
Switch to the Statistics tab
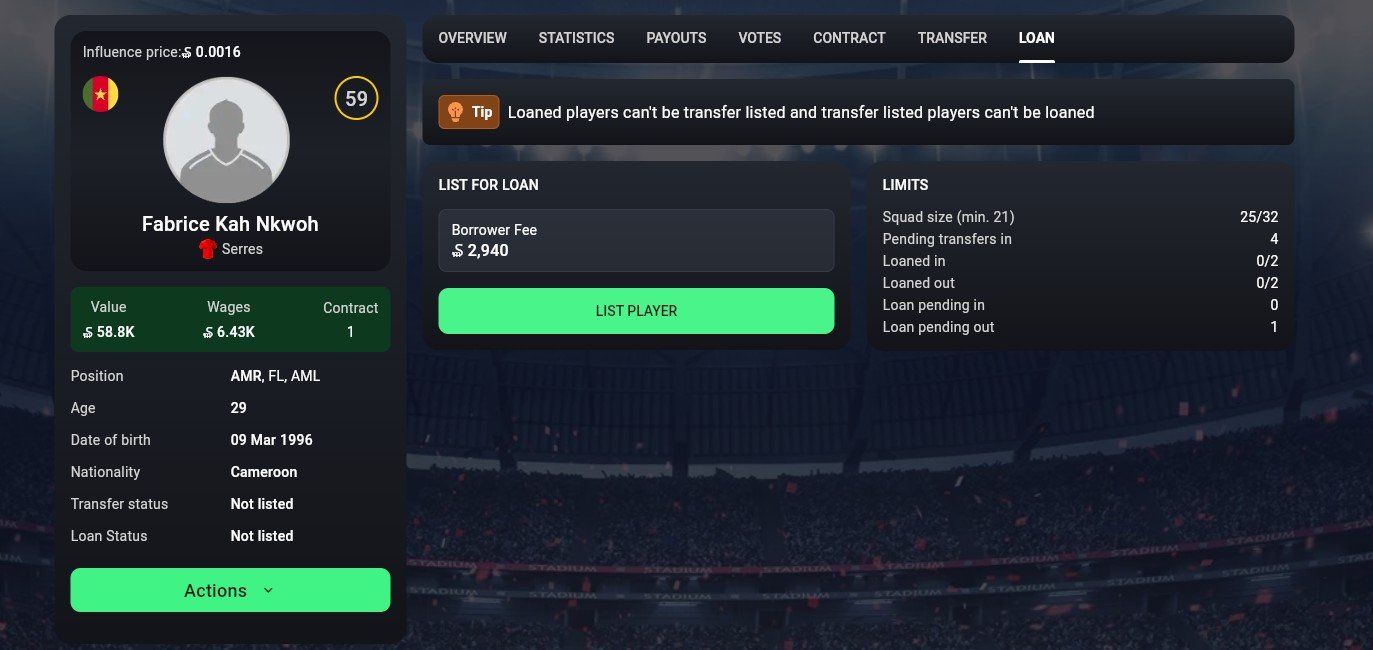(x=576, y=38)
